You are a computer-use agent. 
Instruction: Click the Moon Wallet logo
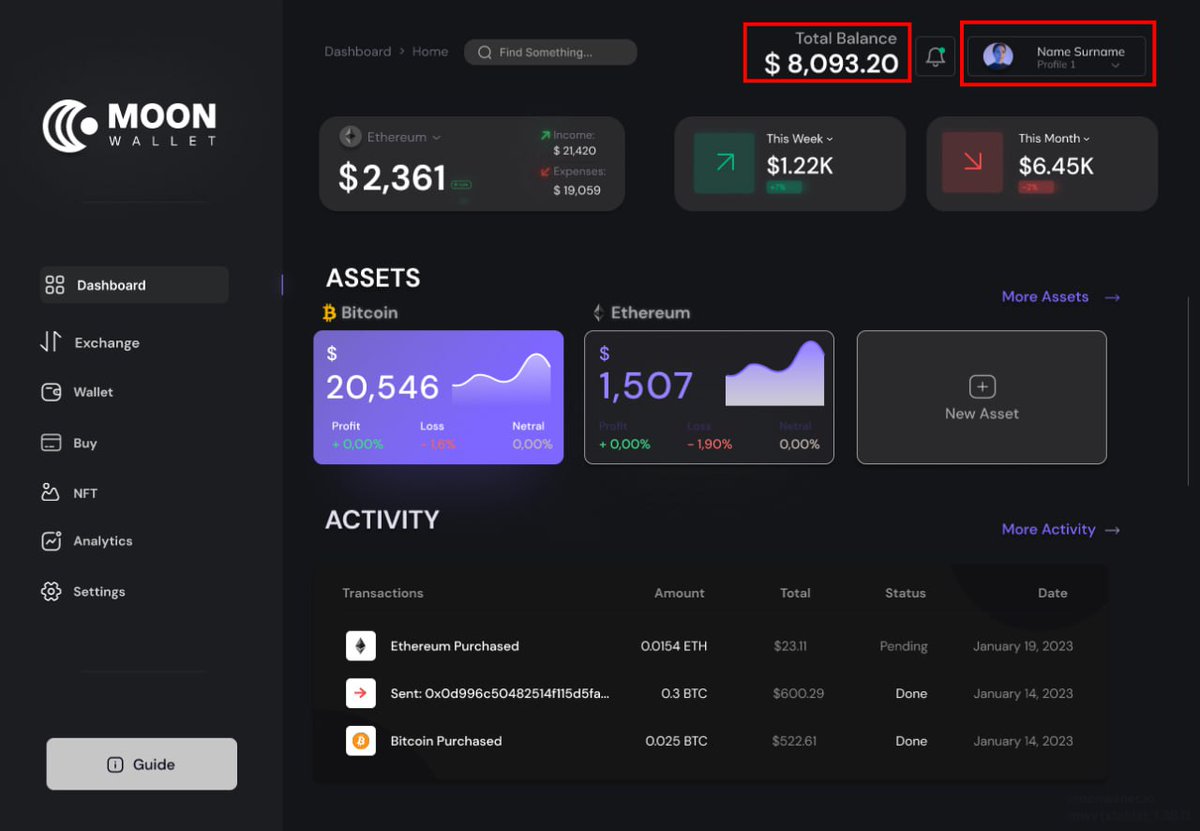130,124
